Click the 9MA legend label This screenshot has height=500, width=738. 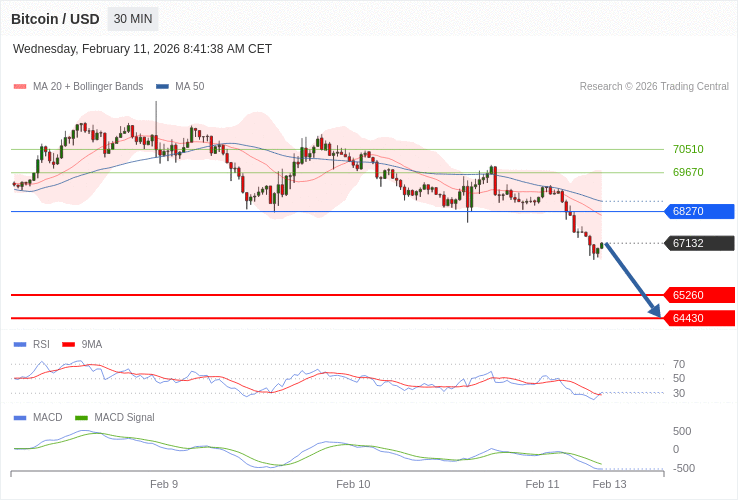coord(92,345)
